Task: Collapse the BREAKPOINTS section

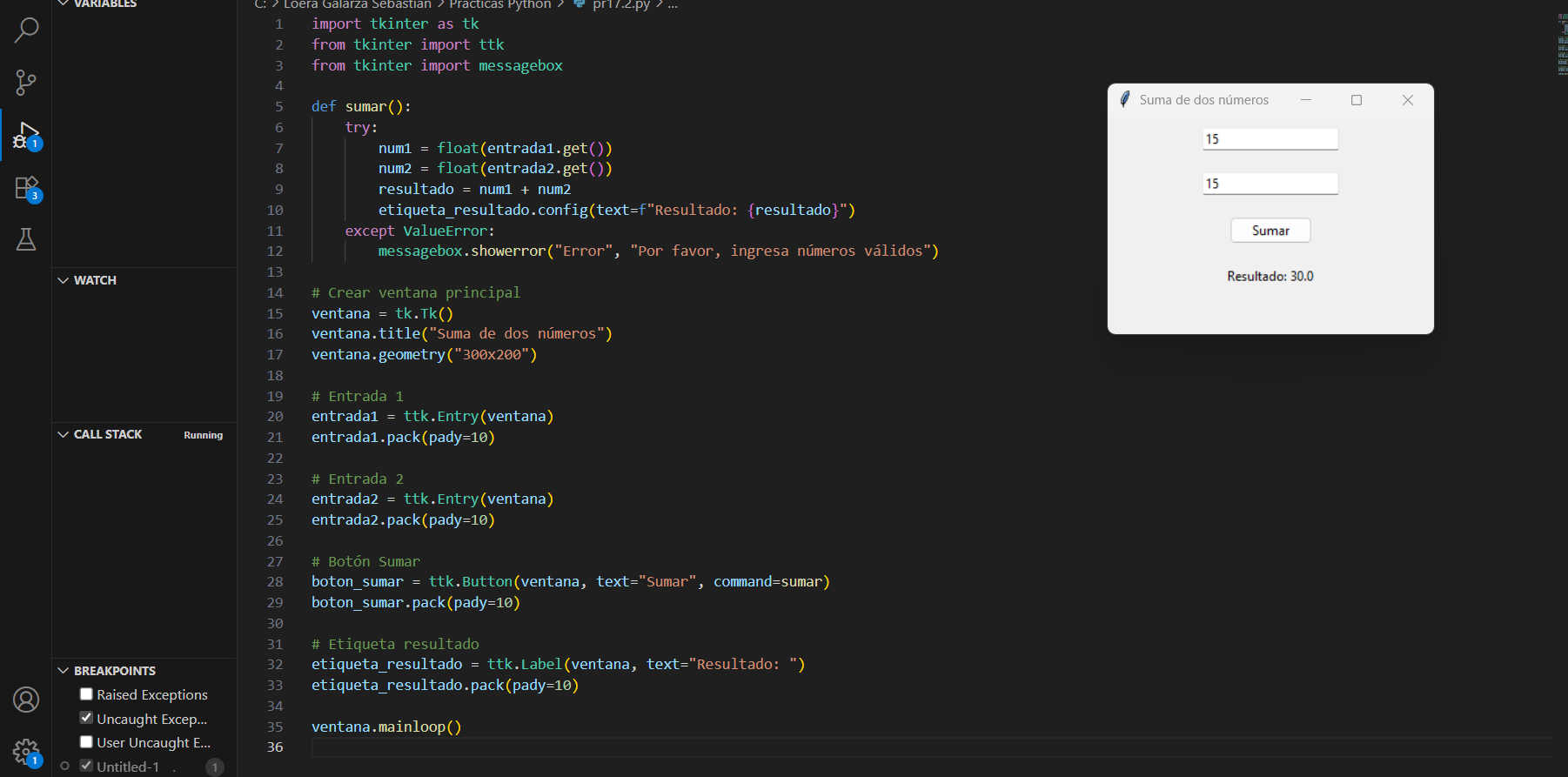Action: 64,671
